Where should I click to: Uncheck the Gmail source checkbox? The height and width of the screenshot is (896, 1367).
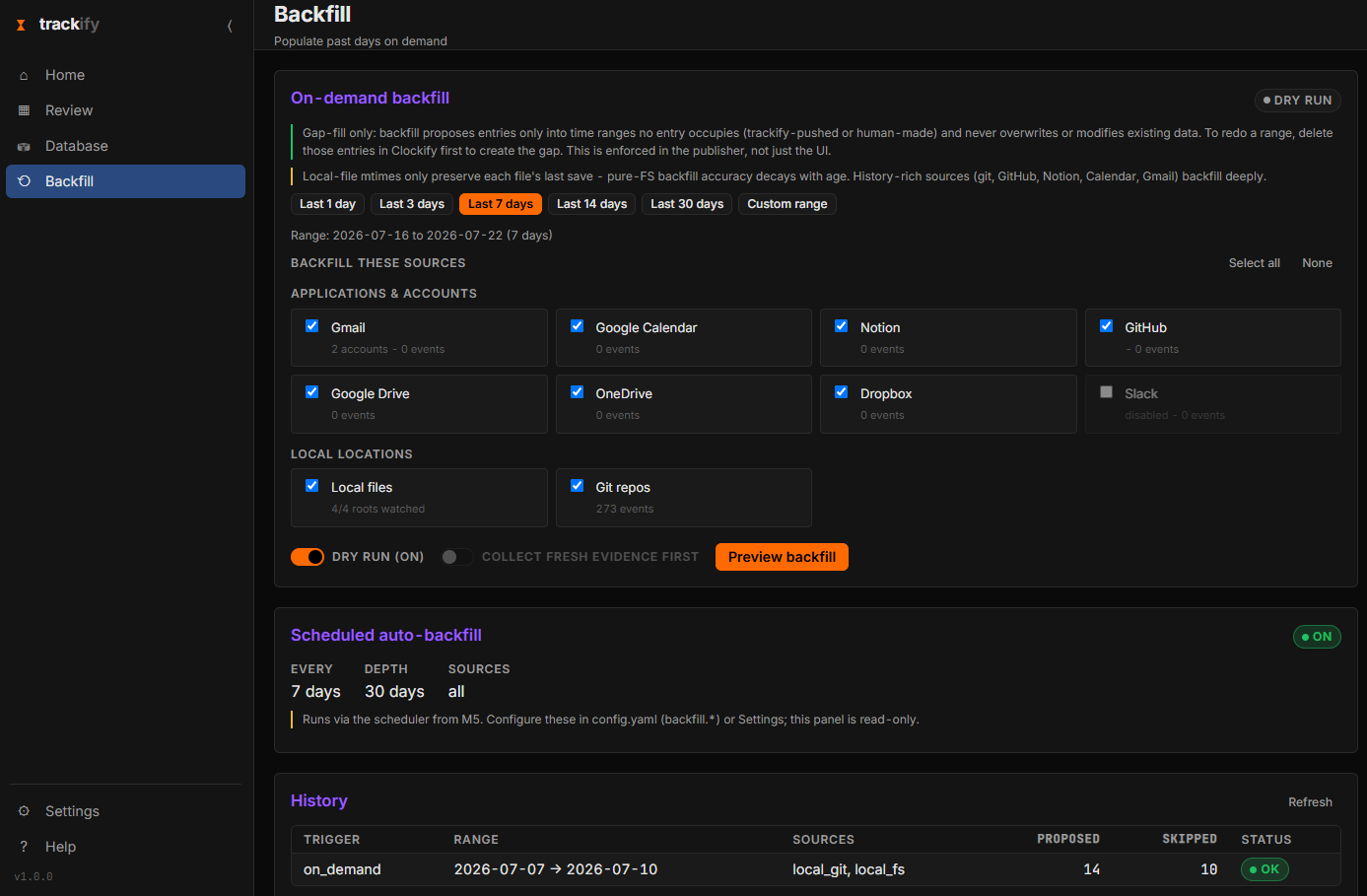312,326
